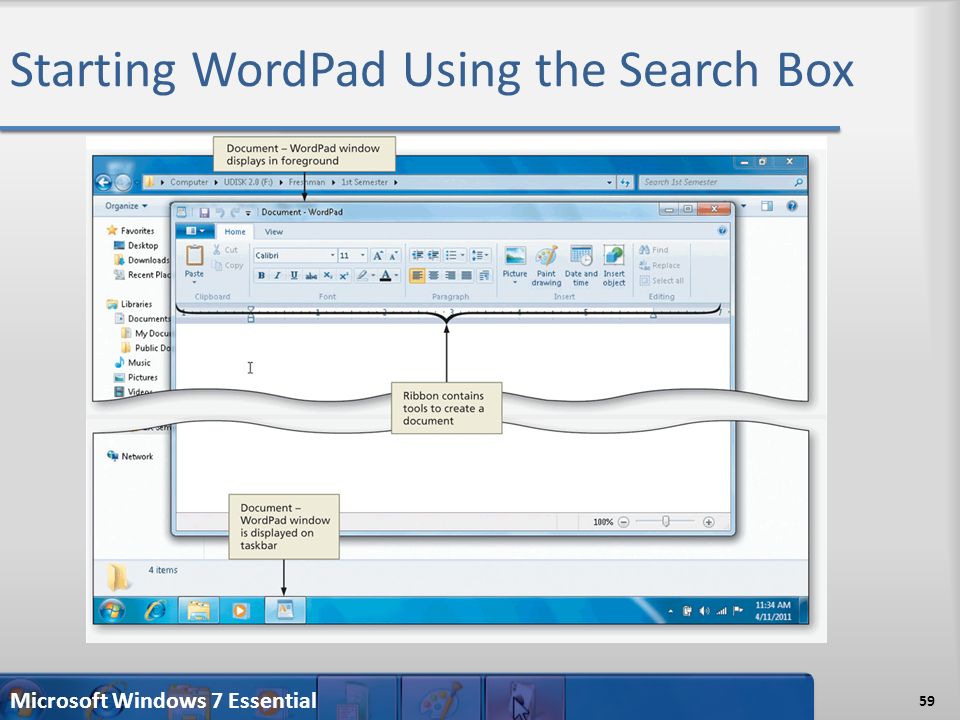Image resolution: width=960 pixels, height=720 pixels.
Task: Click the Explorer window Help icon
Action: (x=792, y=206)
